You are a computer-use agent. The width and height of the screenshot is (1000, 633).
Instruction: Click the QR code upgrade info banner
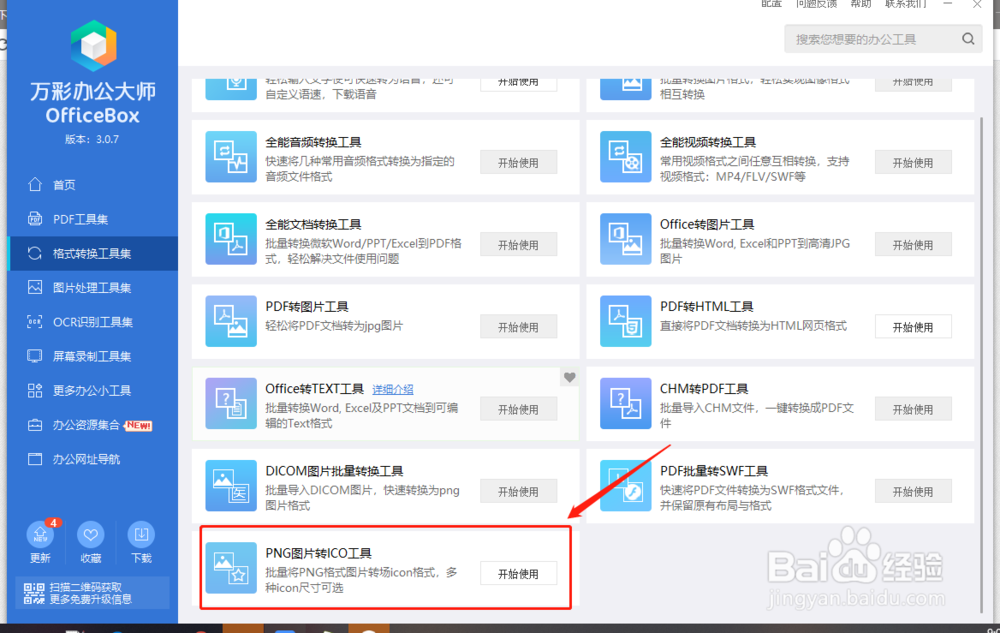tap(92, 593)
